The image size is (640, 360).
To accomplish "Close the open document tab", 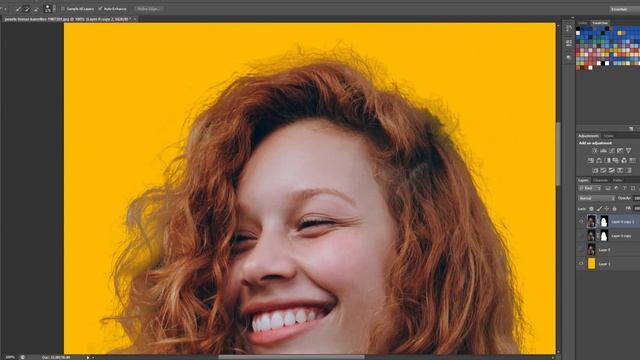I will pos(135,19).
